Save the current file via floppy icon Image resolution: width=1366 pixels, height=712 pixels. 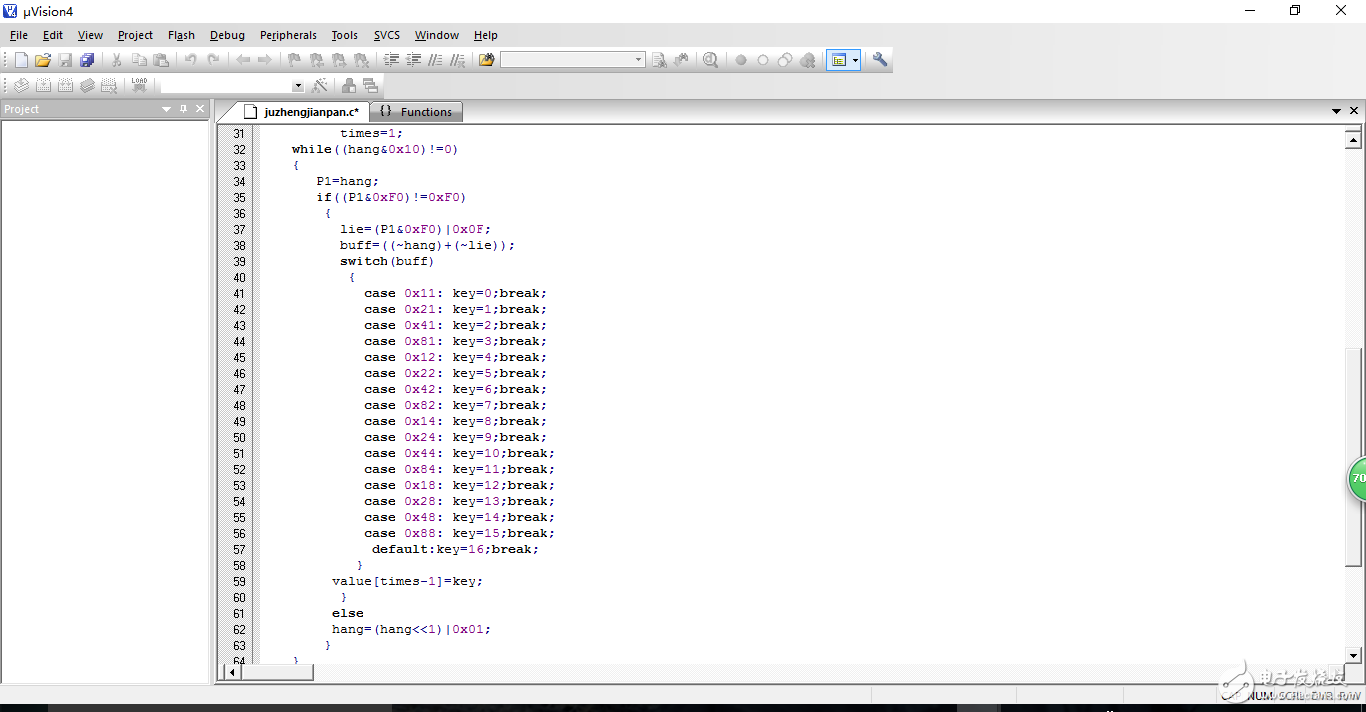[x=65, y=60]
